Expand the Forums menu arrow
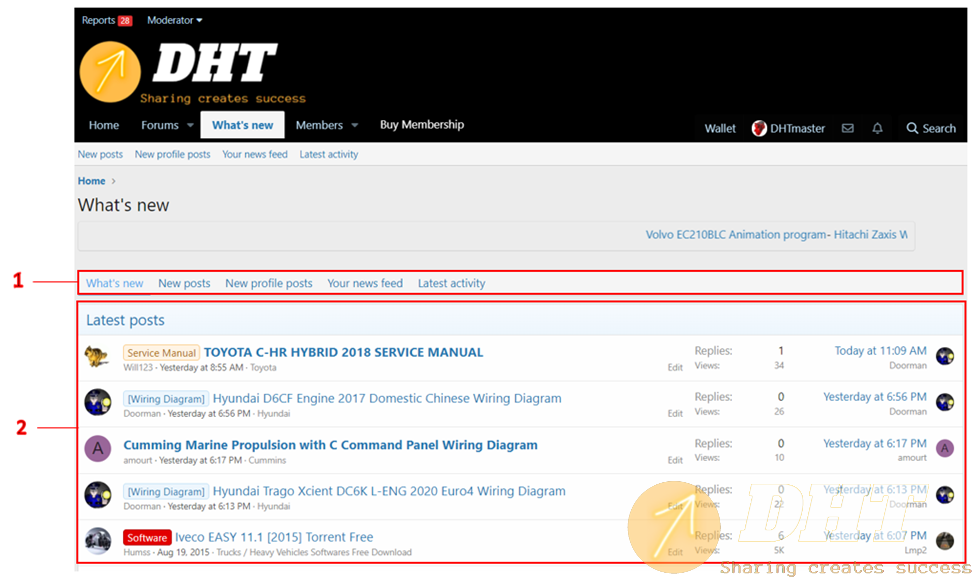The height and width of the screenshot is (580, 975). click(x=188, y=126)
